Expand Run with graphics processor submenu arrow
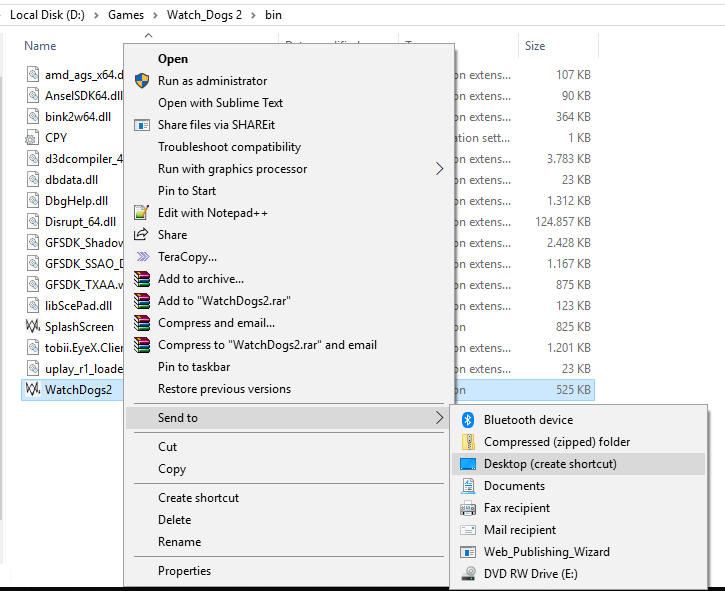 tap(439, 169)
